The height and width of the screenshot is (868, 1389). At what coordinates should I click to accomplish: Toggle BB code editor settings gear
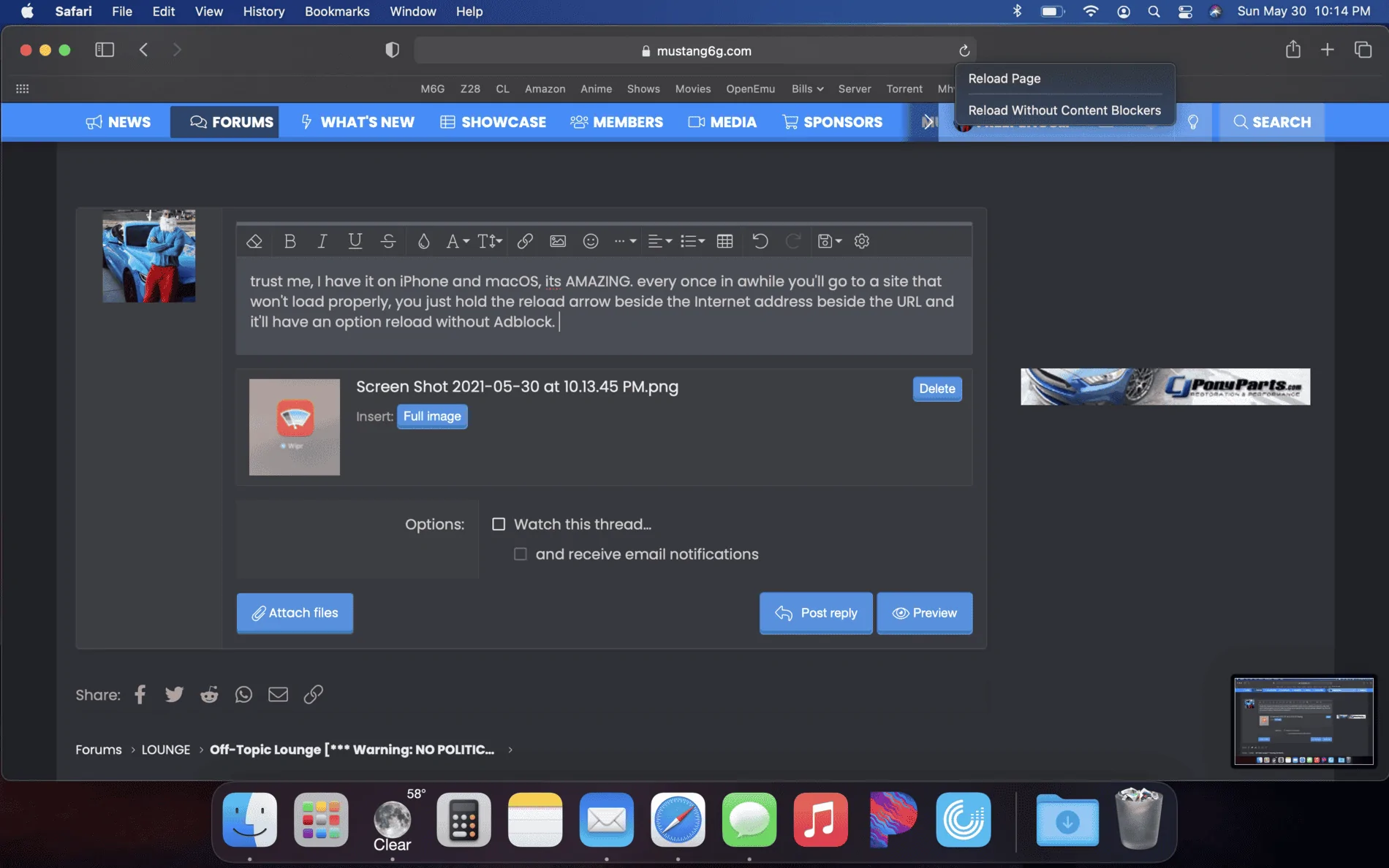(862, 241)
